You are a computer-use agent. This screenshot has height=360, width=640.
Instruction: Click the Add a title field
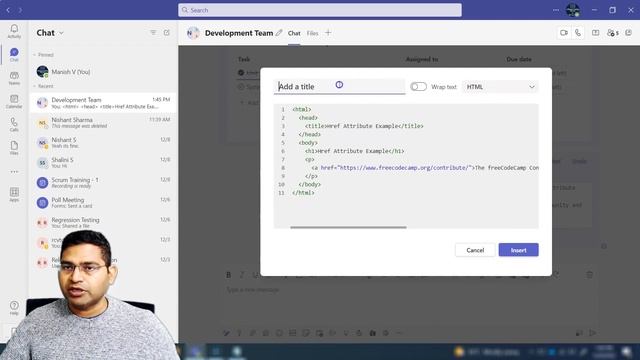coord(340,87)
